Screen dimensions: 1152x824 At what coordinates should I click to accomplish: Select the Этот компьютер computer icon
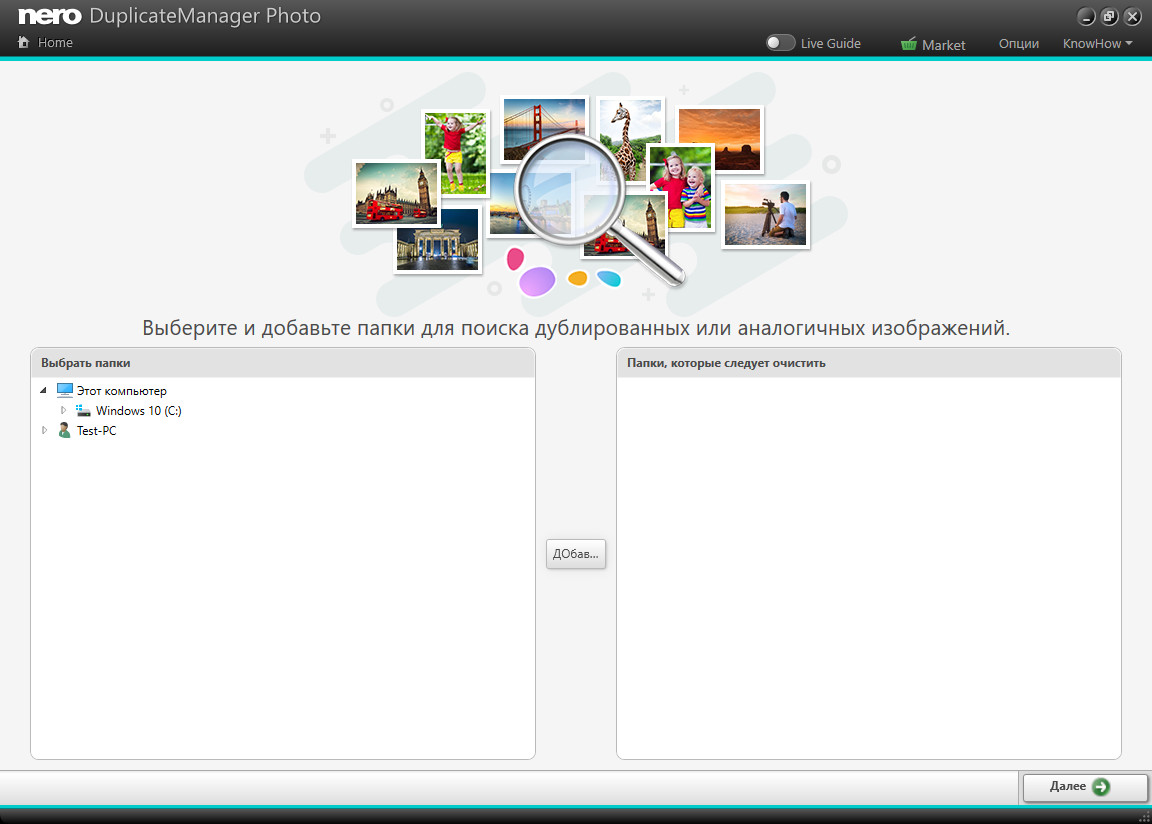(x=65, y=391)
